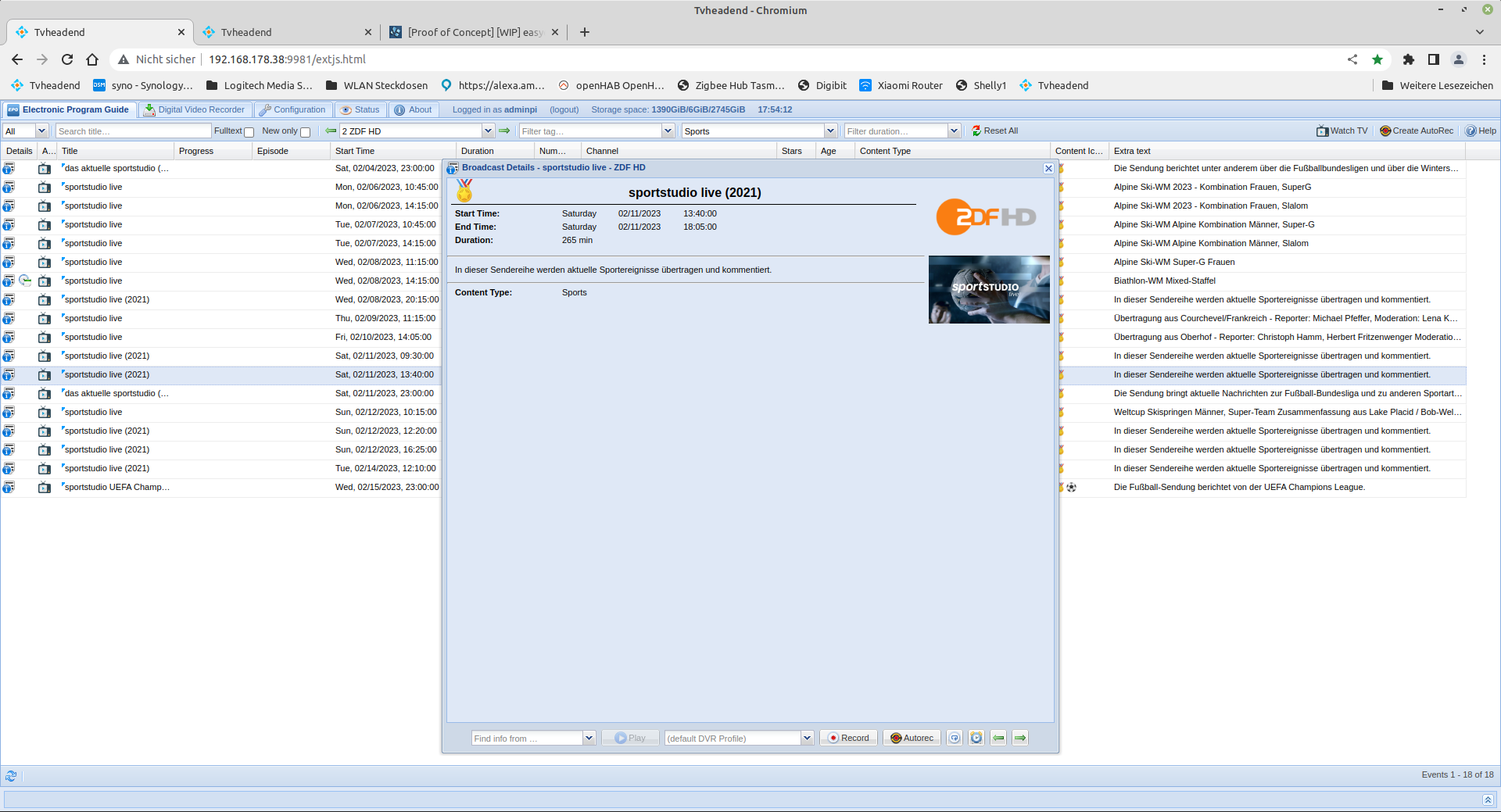The width and height of the screenshot is (1501, 812).
Task: Open details icon for das aktuelle sportstudio 02/04
Action: [x=9, y=169]
